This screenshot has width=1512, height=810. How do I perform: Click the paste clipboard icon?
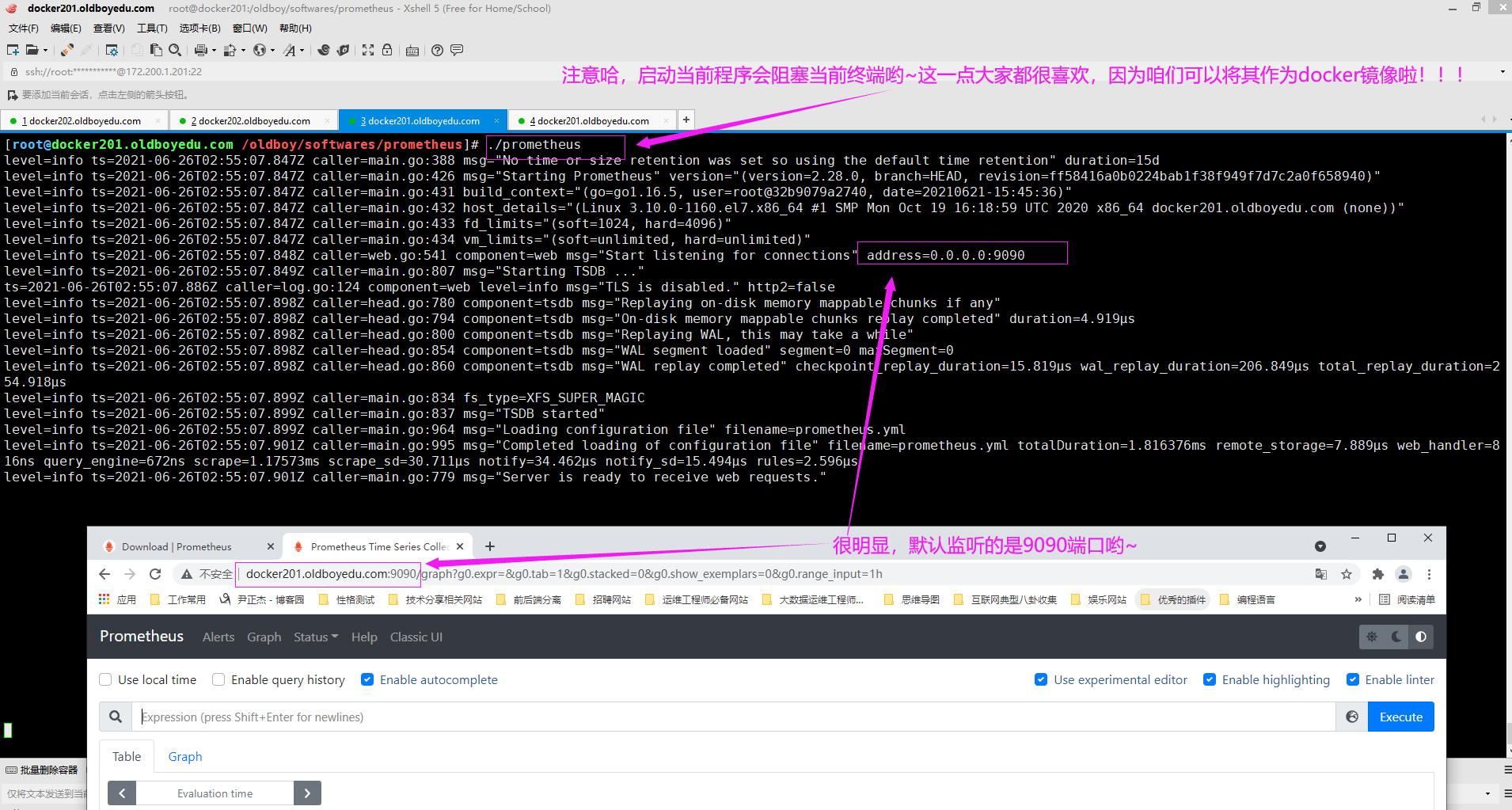tap(156, 50)
